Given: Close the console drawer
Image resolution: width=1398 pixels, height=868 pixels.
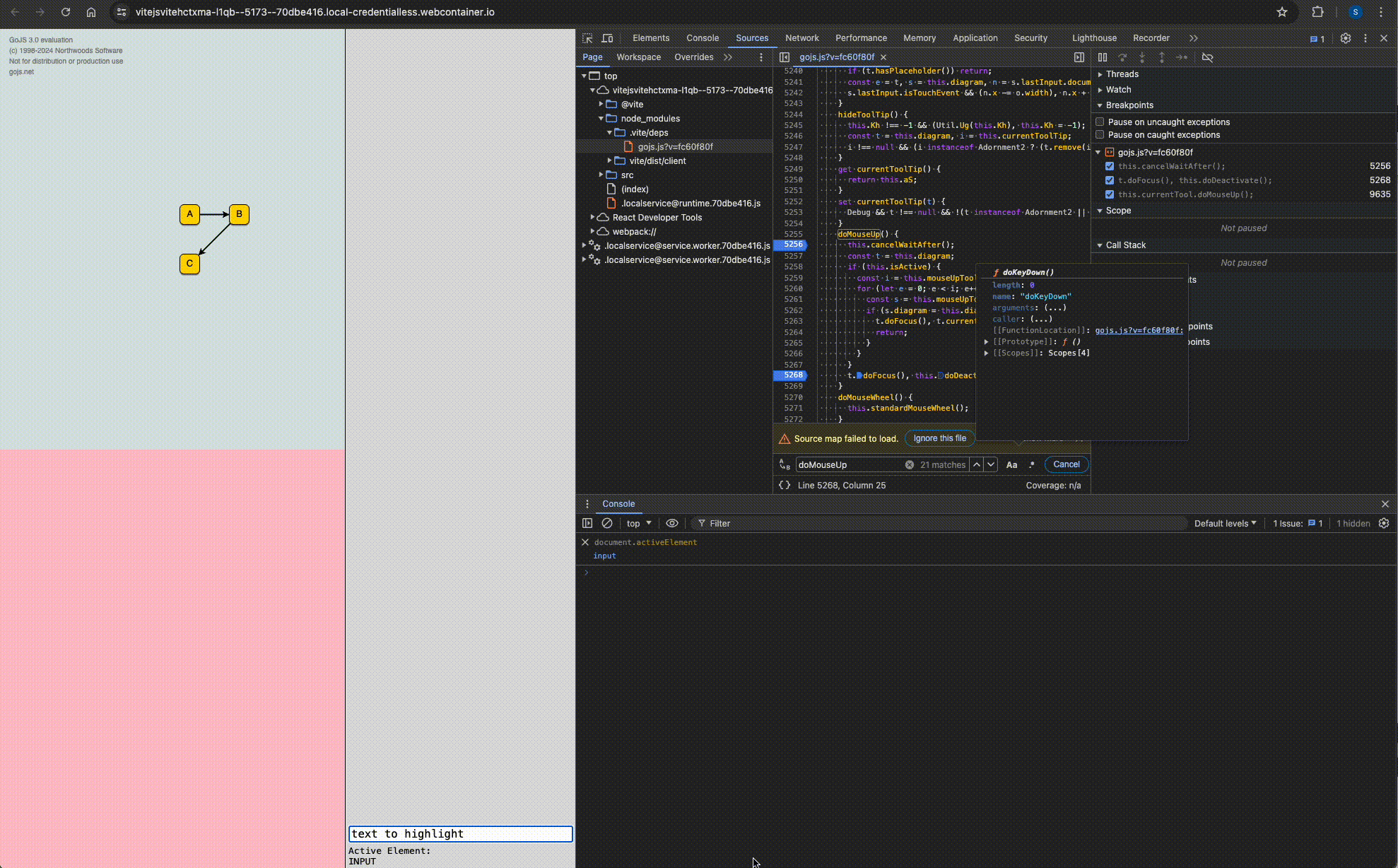Looking at the screenshot, I should coord(1385,504).
